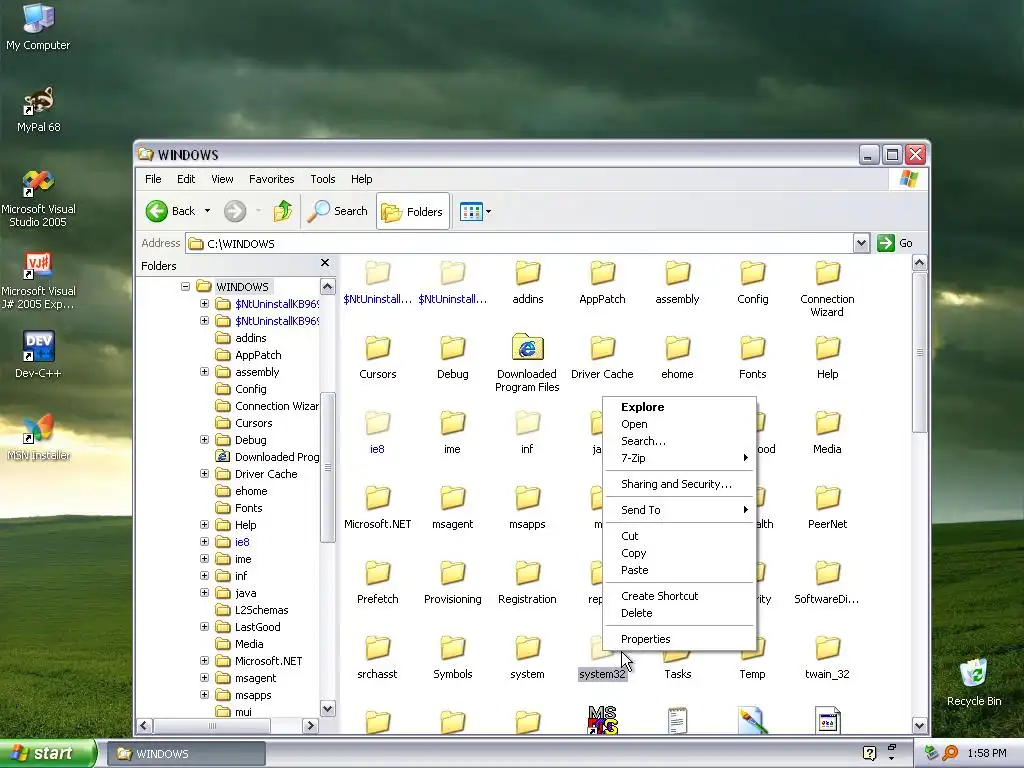Expand the Driver Cache tree node
Image resolution: width=1024 pixels, height=768 pixels.
(204, 473)
